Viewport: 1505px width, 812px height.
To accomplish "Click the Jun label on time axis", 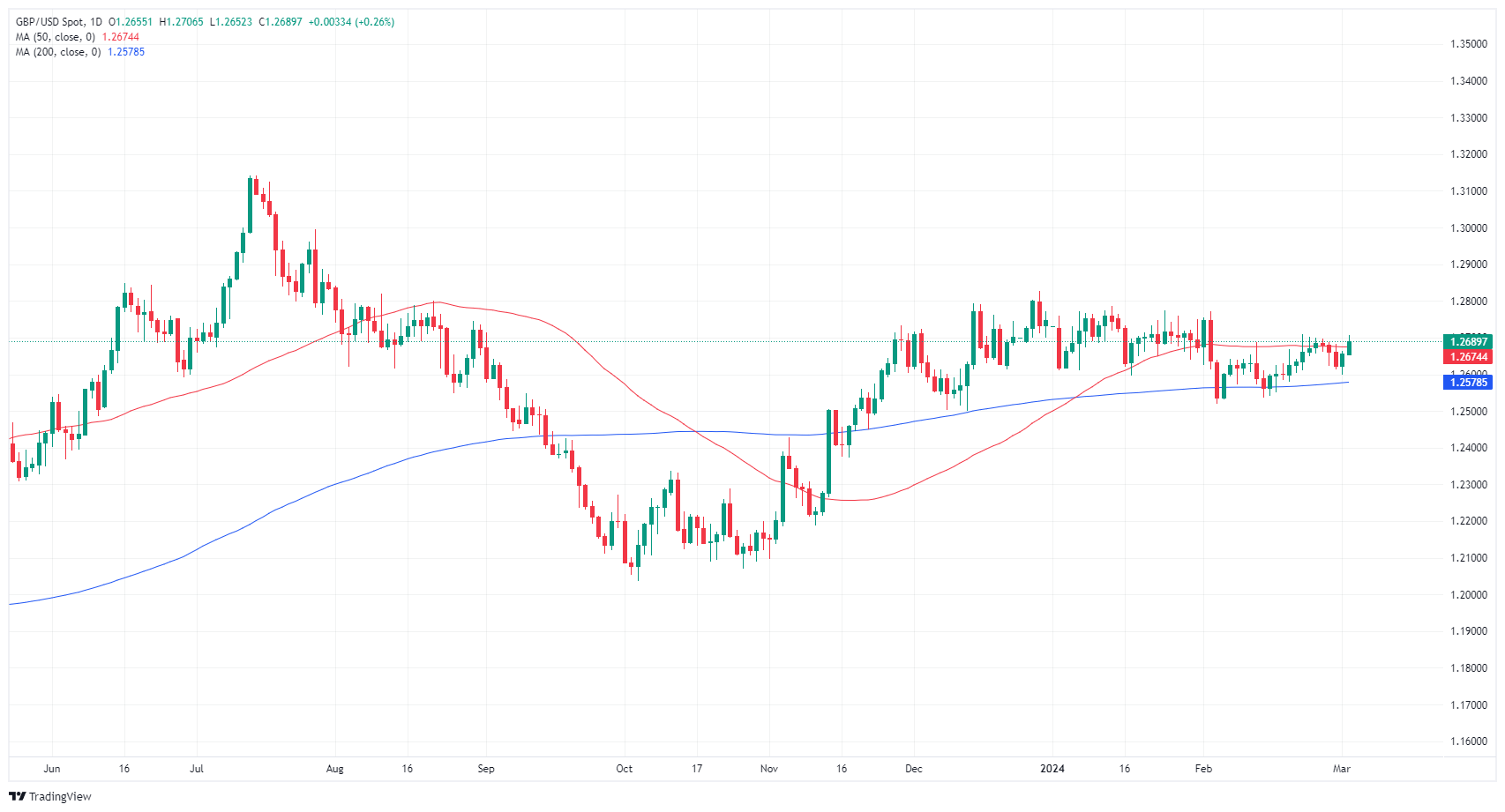I will tap(52, 769).
